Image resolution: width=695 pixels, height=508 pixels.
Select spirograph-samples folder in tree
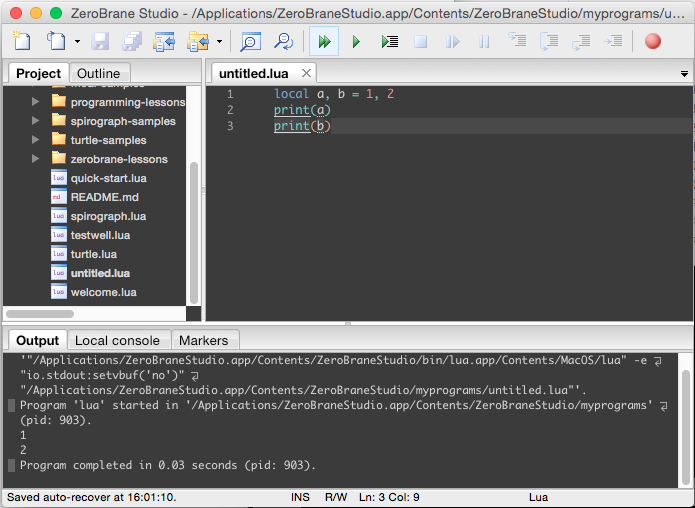pyautogui.click(x=123, y=121)
